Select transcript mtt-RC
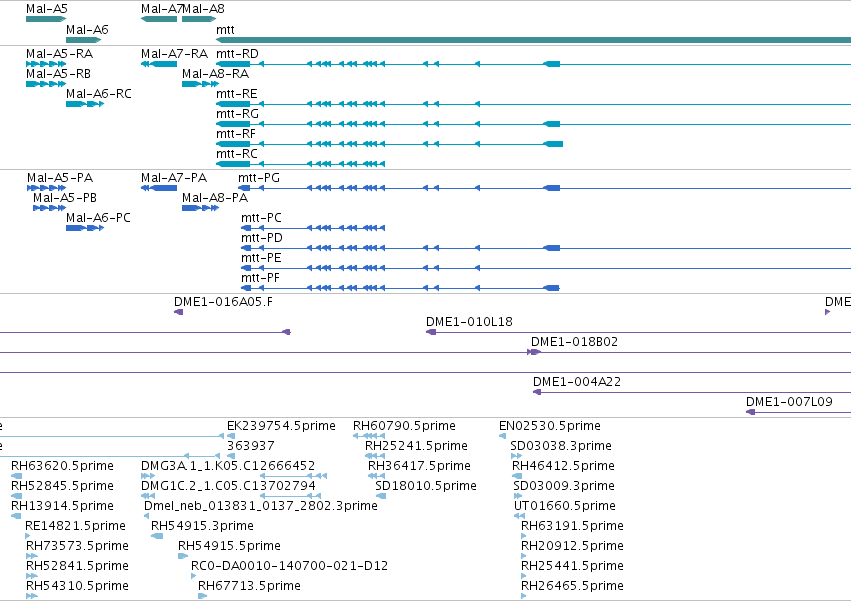 coord(301,164)
